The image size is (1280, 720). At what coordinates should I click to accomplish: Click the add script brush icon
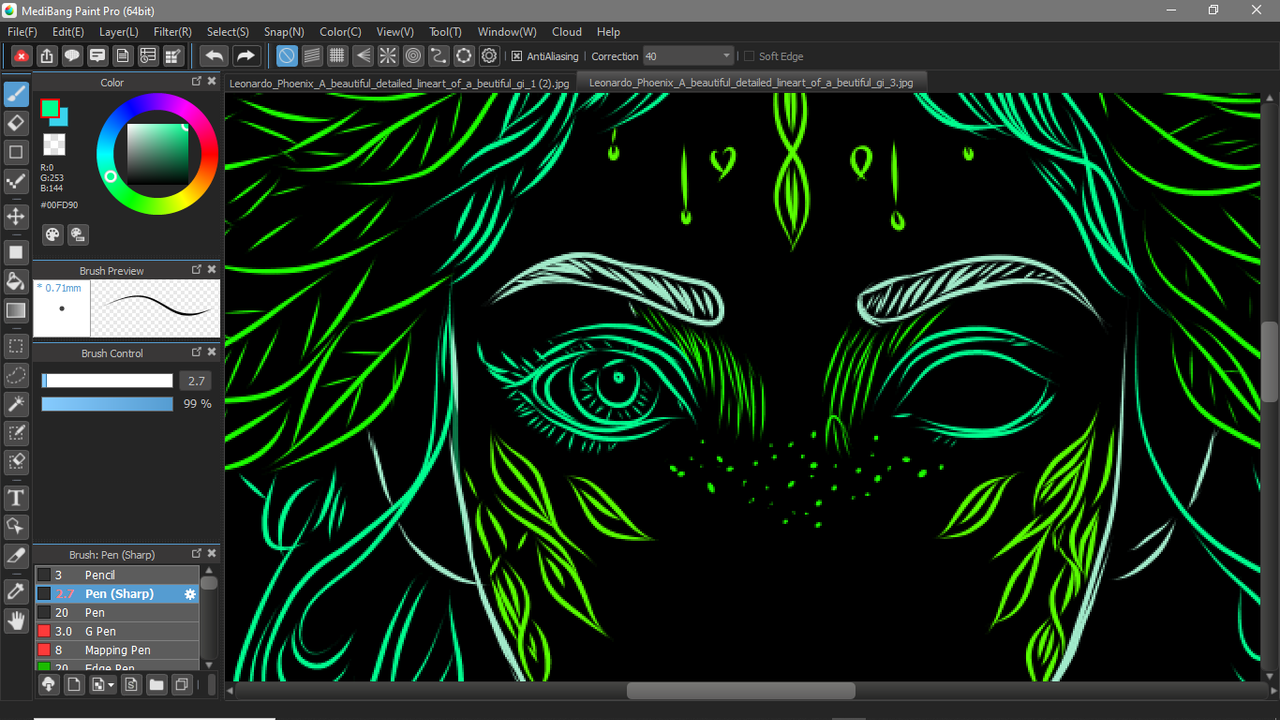(130, 685)
